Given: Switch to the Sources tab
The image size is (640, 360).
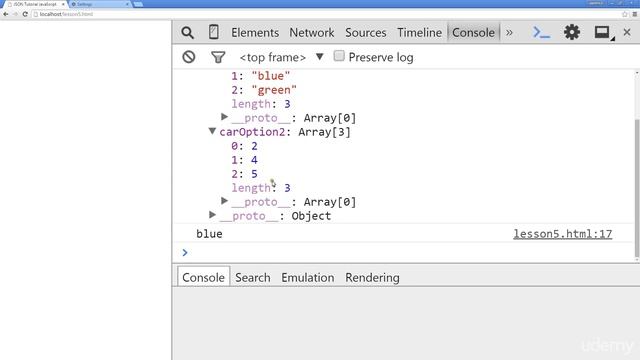Looking at the screenshot, I should pyautogui.click(x=365, y=33).
